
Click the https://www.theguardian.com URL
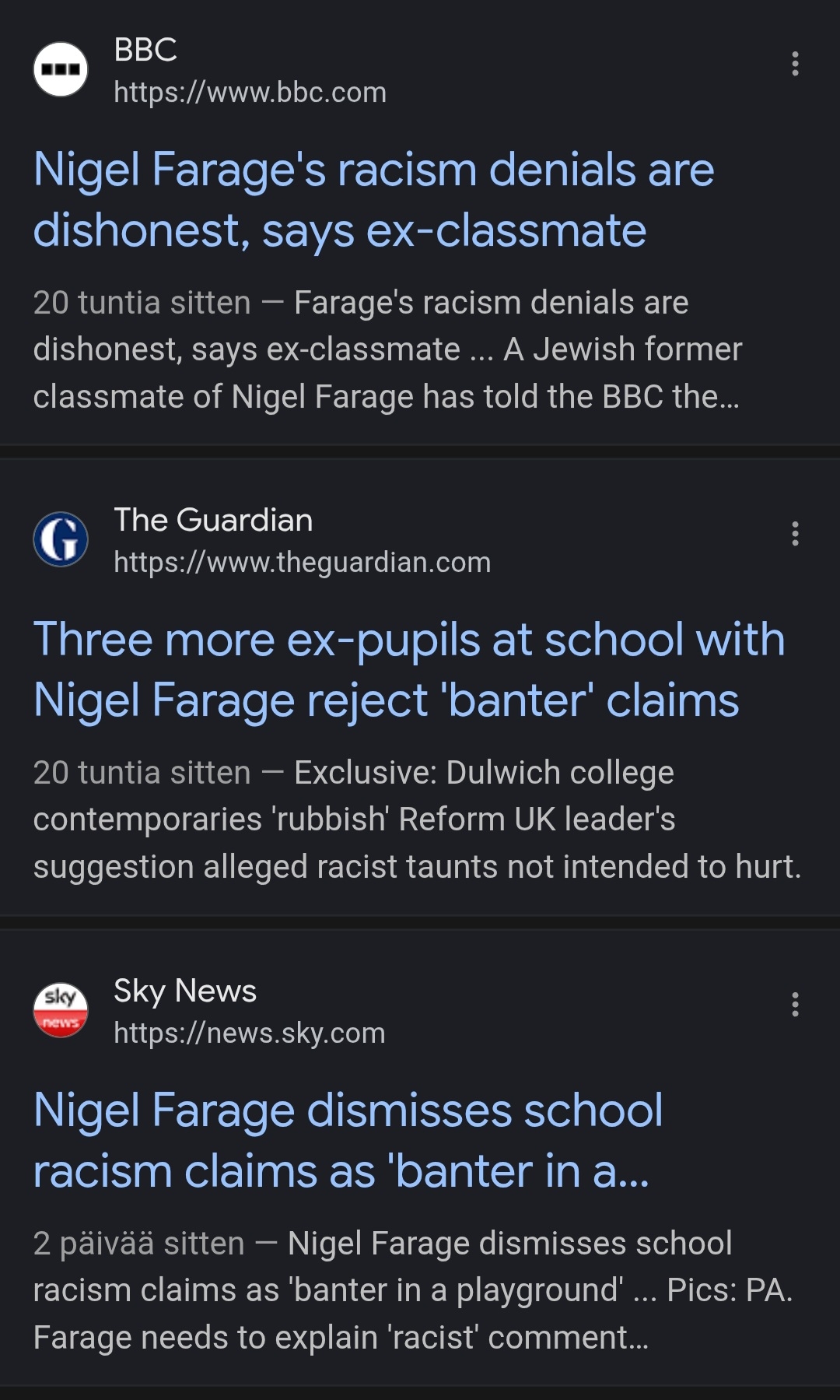[302, 563]
